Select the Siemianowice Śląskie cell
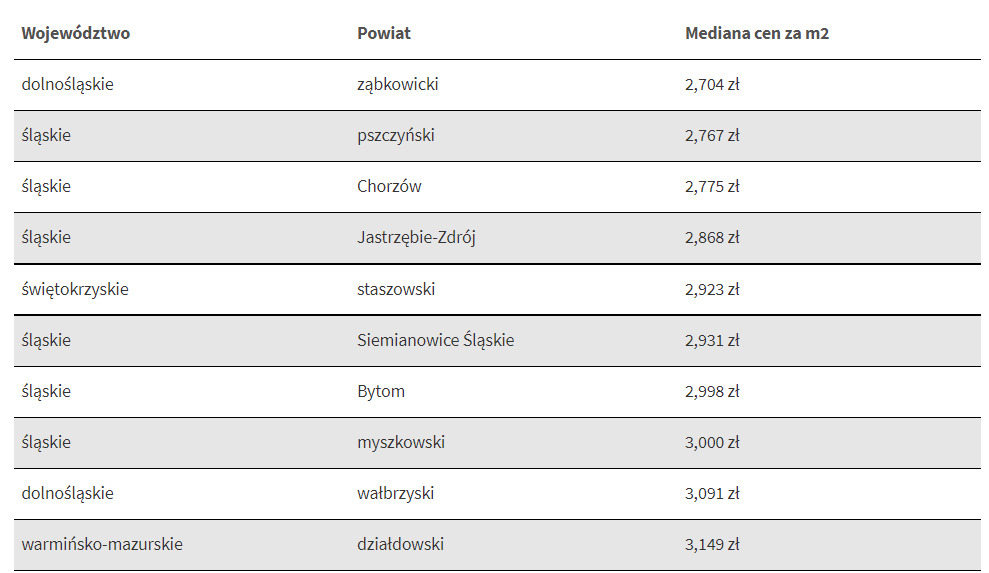 (435, 340)
